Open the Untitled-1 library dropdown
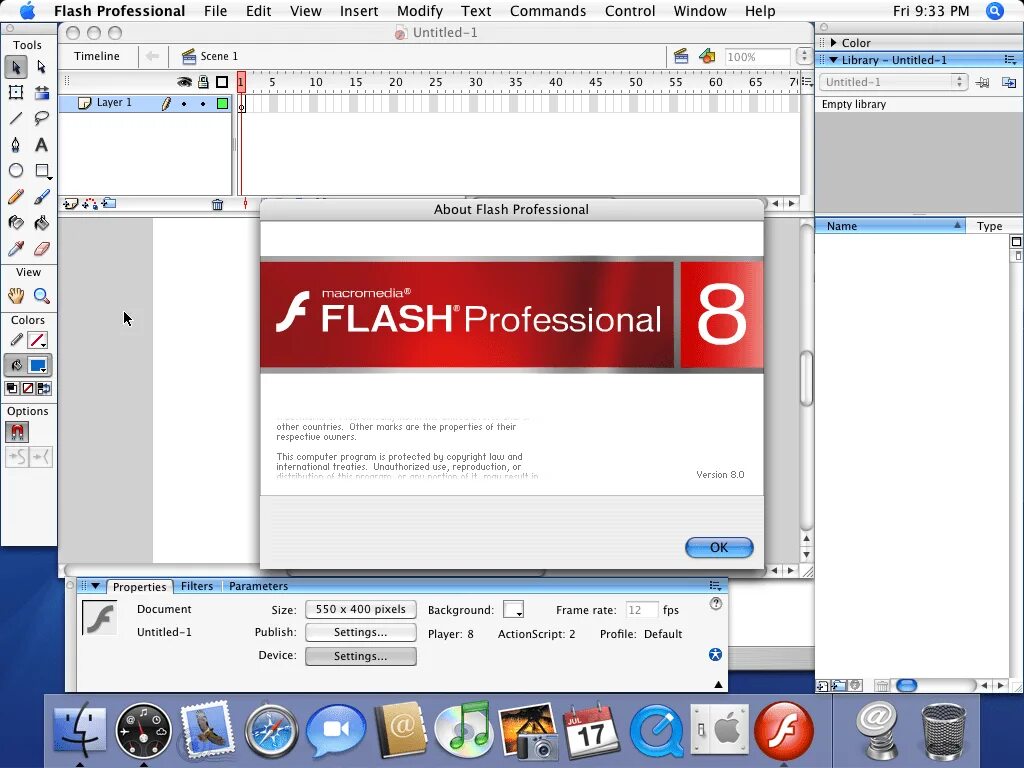Viewport: 1024px width, 768px height. pyautogui.click(x=893, y=82)
